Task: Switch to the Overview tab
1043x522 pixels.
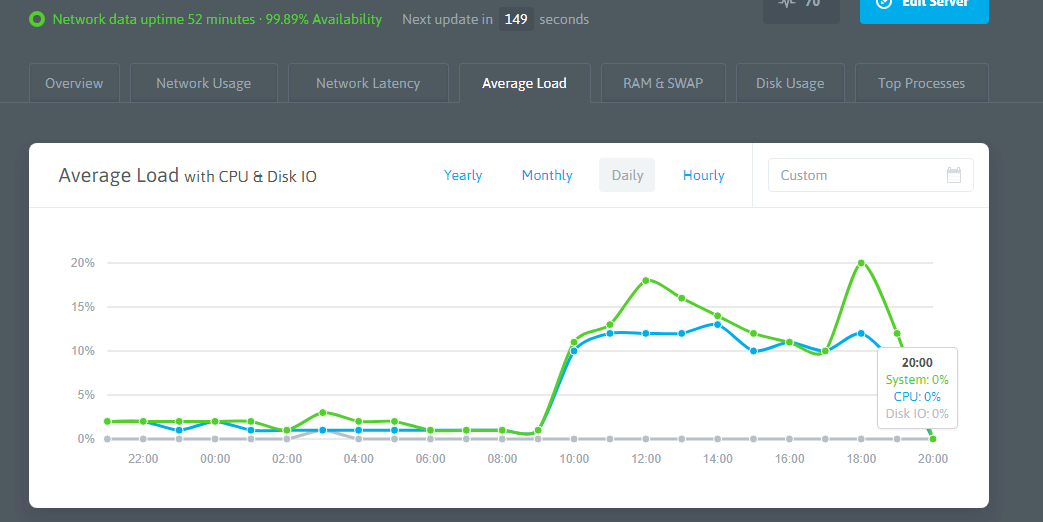Action: (x=74, y=83)
